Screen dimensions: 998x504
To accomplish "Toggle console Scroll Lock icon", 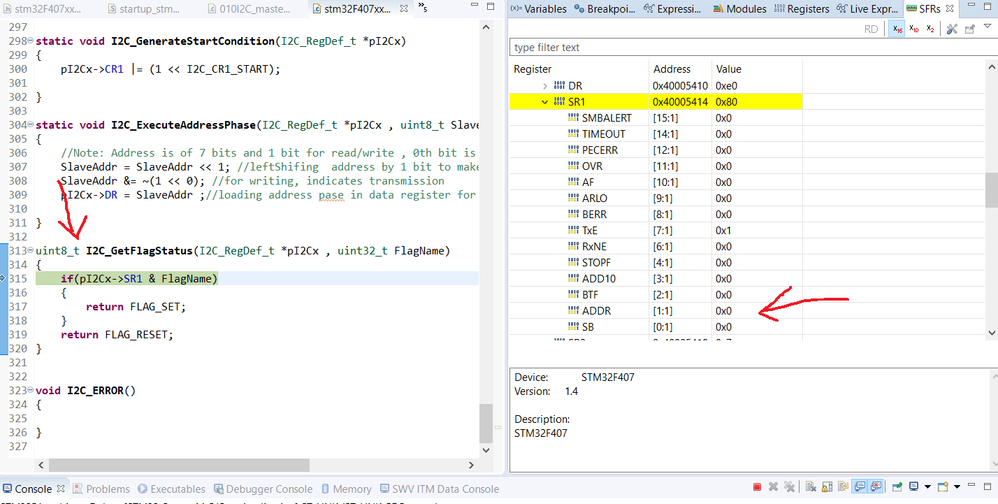I will pyautogui.click(x=827, y=487).
